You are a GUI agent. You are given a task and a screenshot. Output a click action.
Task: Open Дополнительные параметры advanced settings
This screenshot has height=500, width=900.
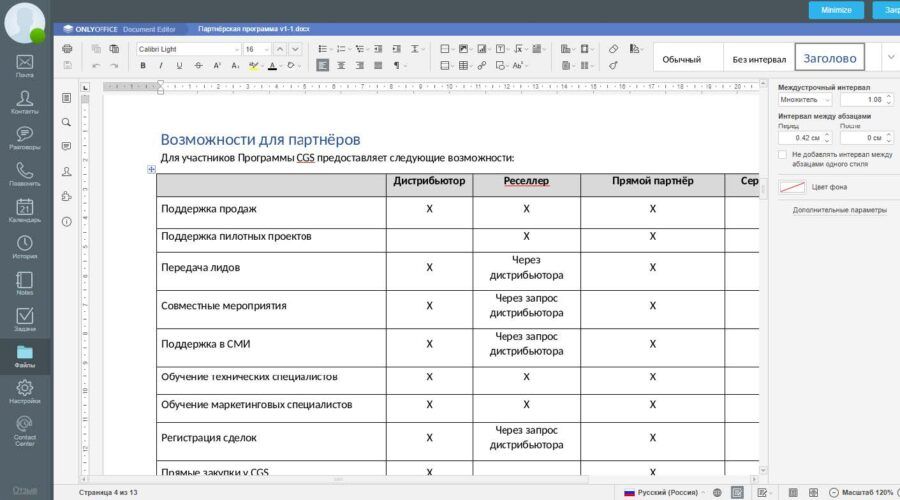click(x=839, y=210)
